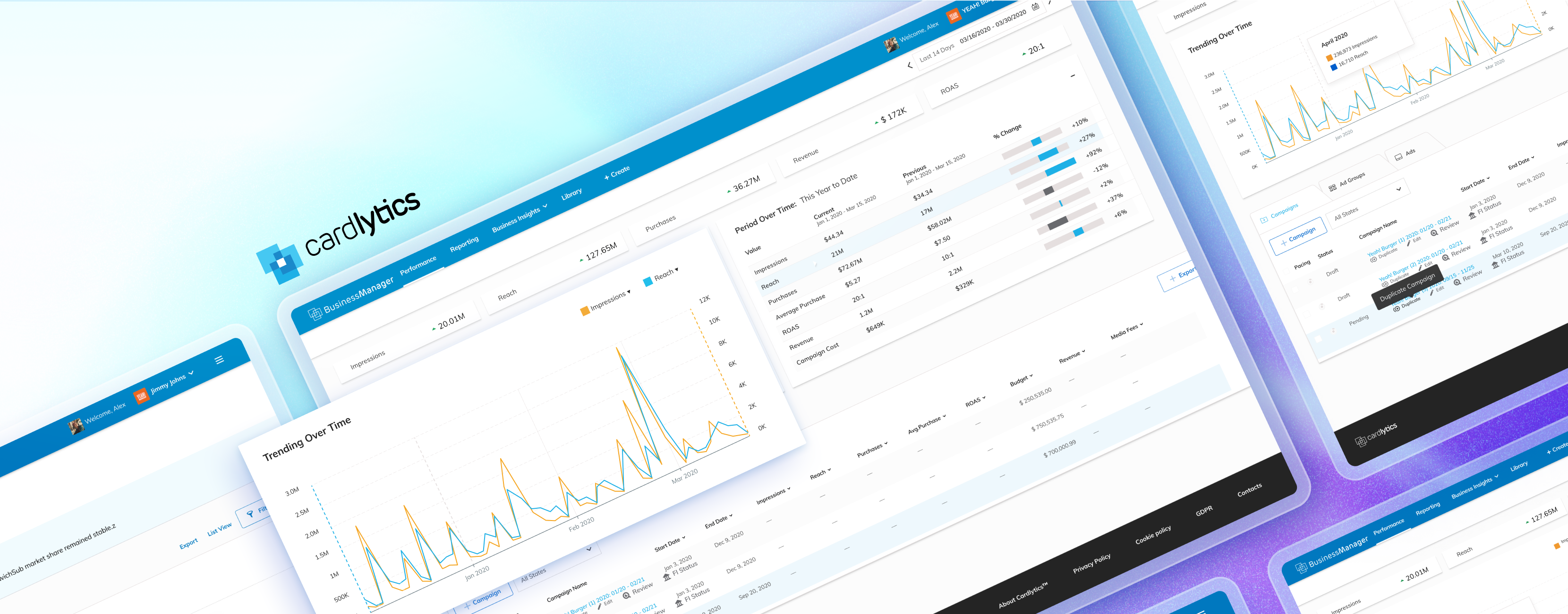Viewport: 1568px width, 614px height.
Task: Click the Duplicate icon under Duplicate Campaign tooltip
Action: coord(1397,309)
